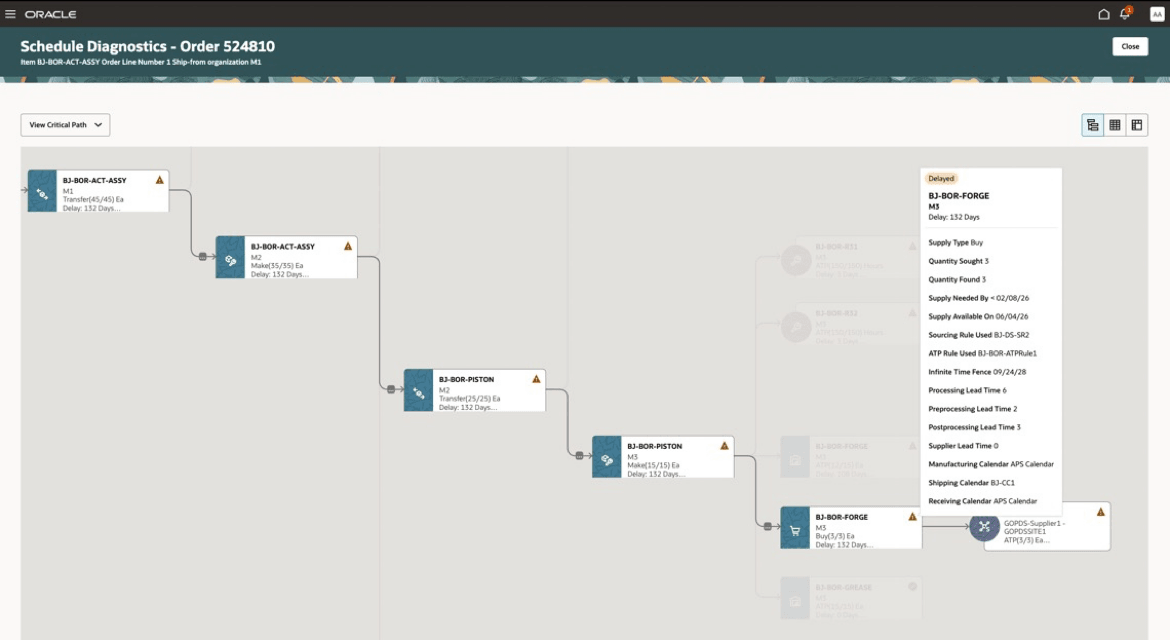The width and height of the screenshot is (1170, 640).
Task: Click the home icon in top bar
Action: (1102, 14)
